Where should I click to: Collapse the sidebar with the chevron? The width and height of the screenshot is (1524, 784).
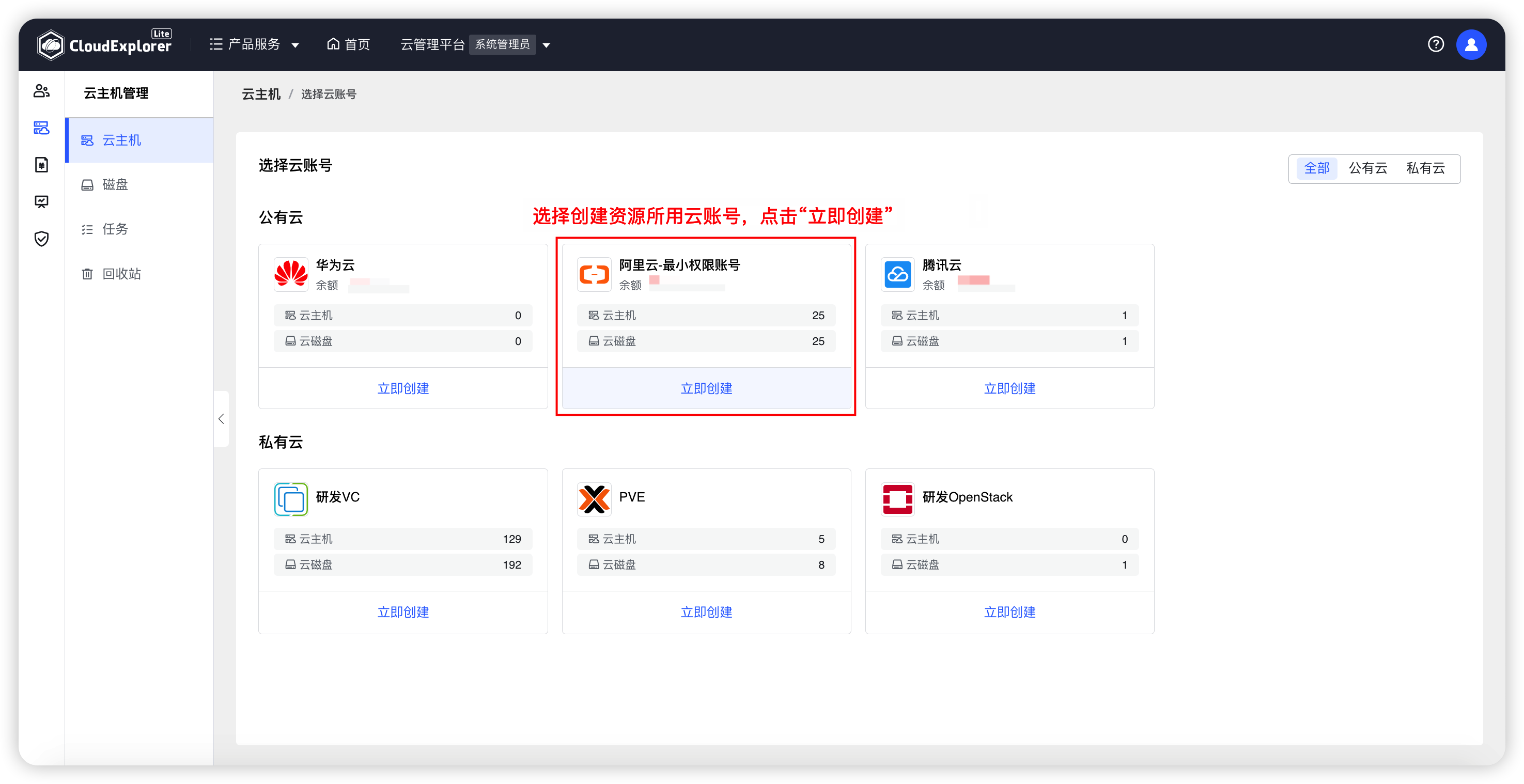pyautogui.click(x=221, y=419)
